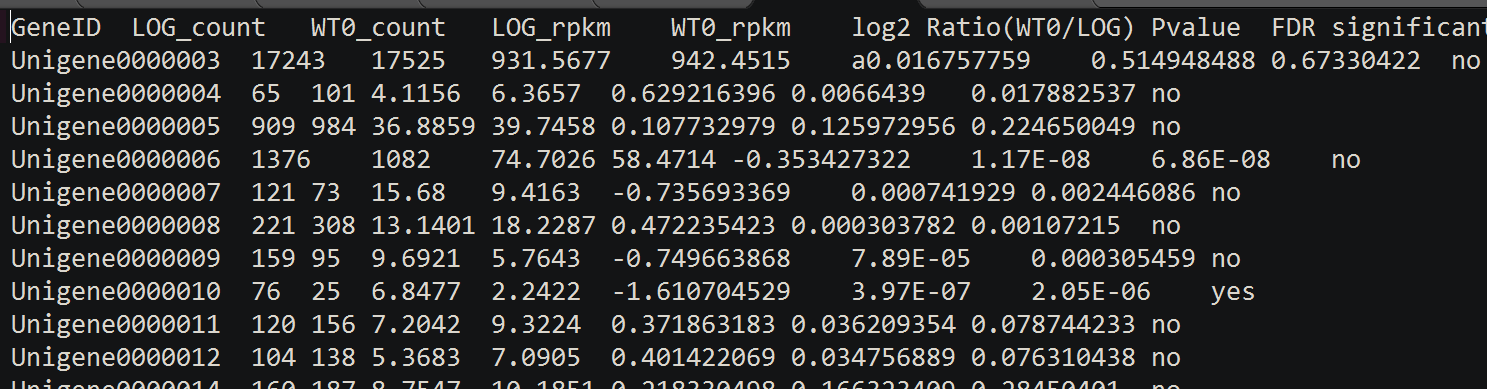The image size is (1487, 389).
Task: Click value 17243 in Unigene0000003 row
Action: coord(289,60)
